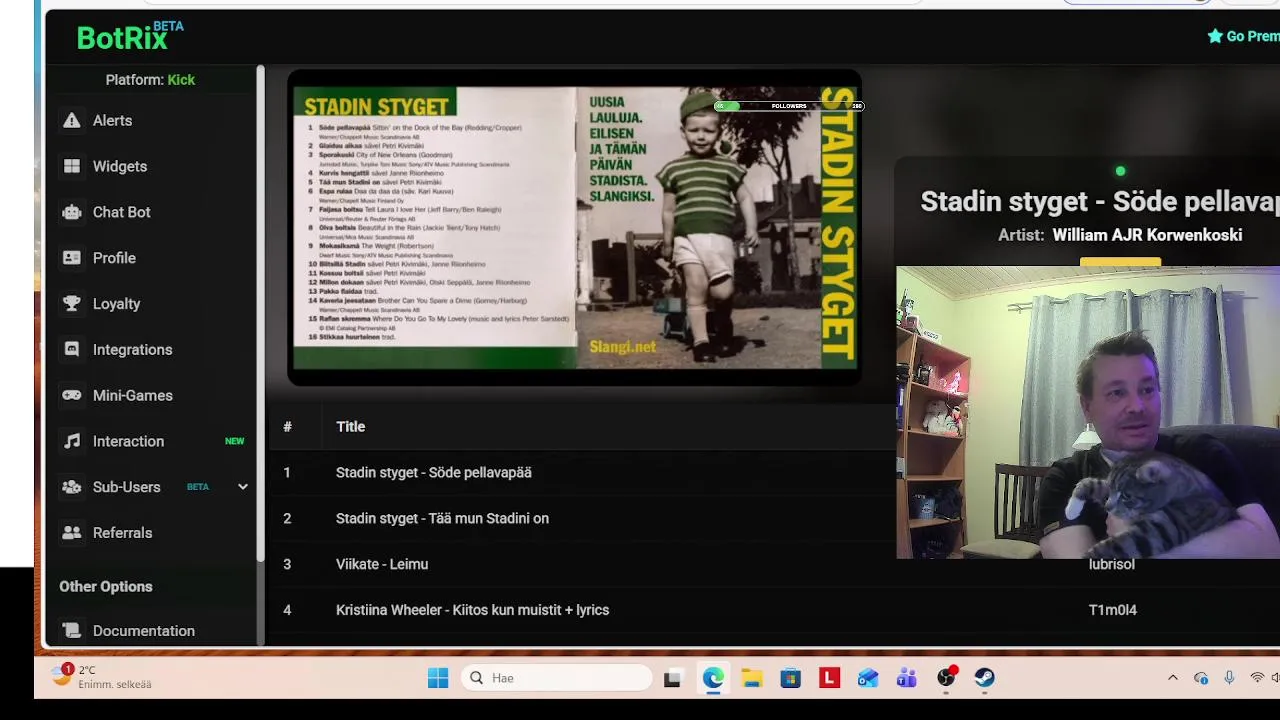Click artist William AJR Korwenkoski
Image resolution: width=1280 pixels, height=720 pixels.
[1147, 235]
